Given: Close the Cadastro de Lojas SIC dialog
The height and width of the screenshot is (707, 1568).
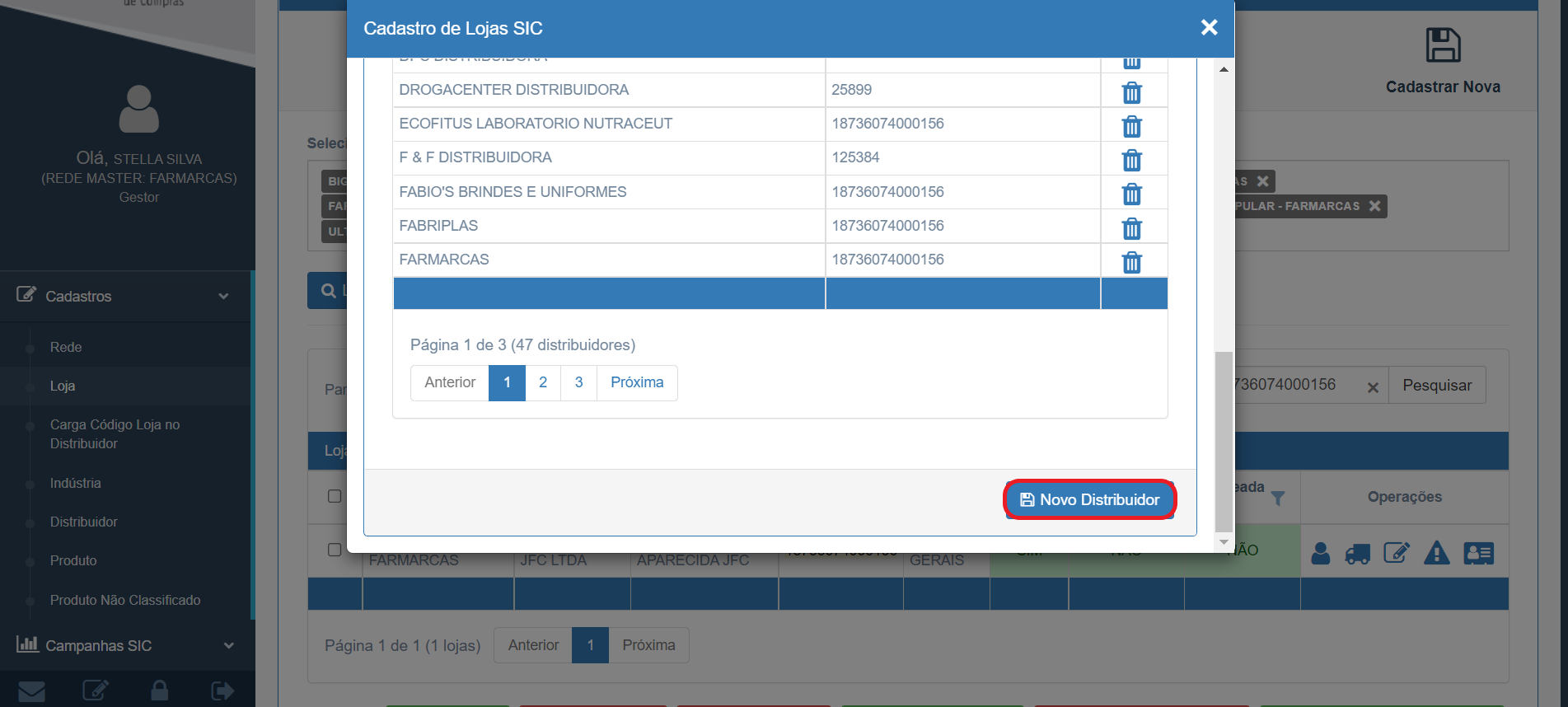Looking at the screenshot, I should pyautogui.click(x=1209, y=28).
